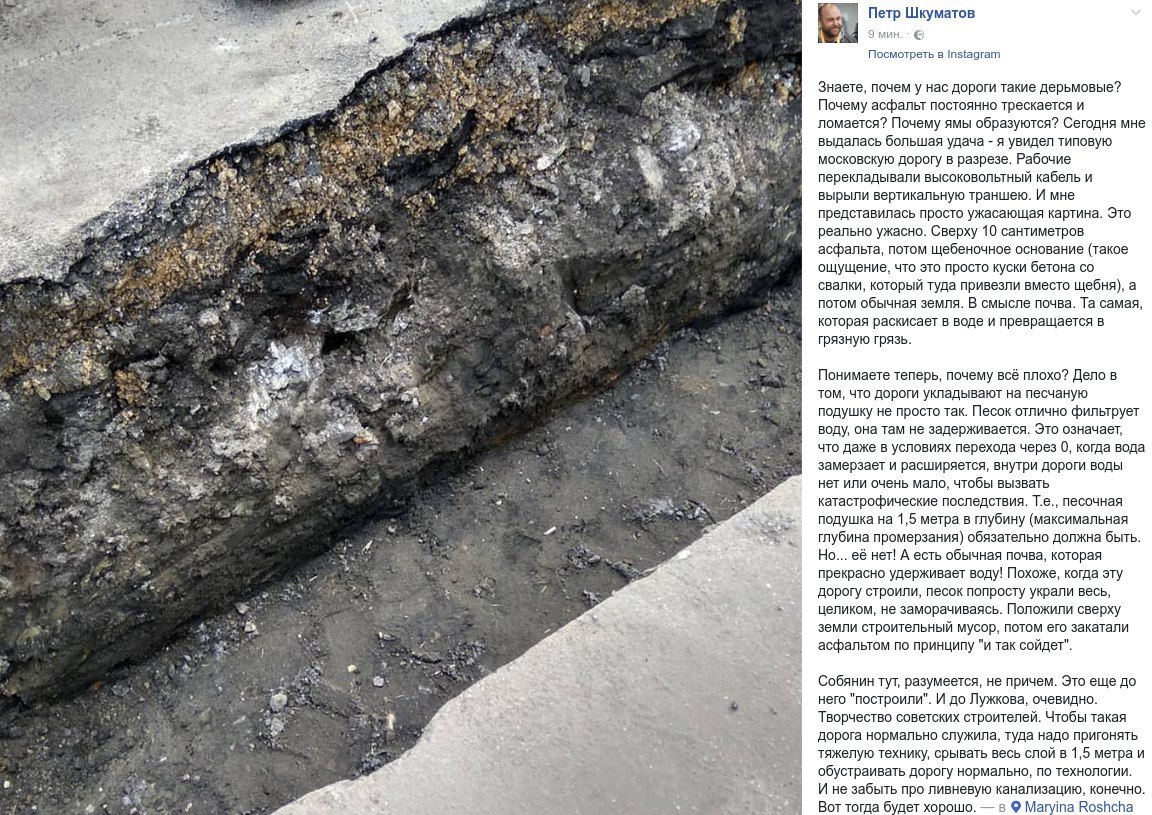The height and width of the screenshot is (815, 1152).
Task: Open the post options chevron menu
Action: (x=1136, y=13)
